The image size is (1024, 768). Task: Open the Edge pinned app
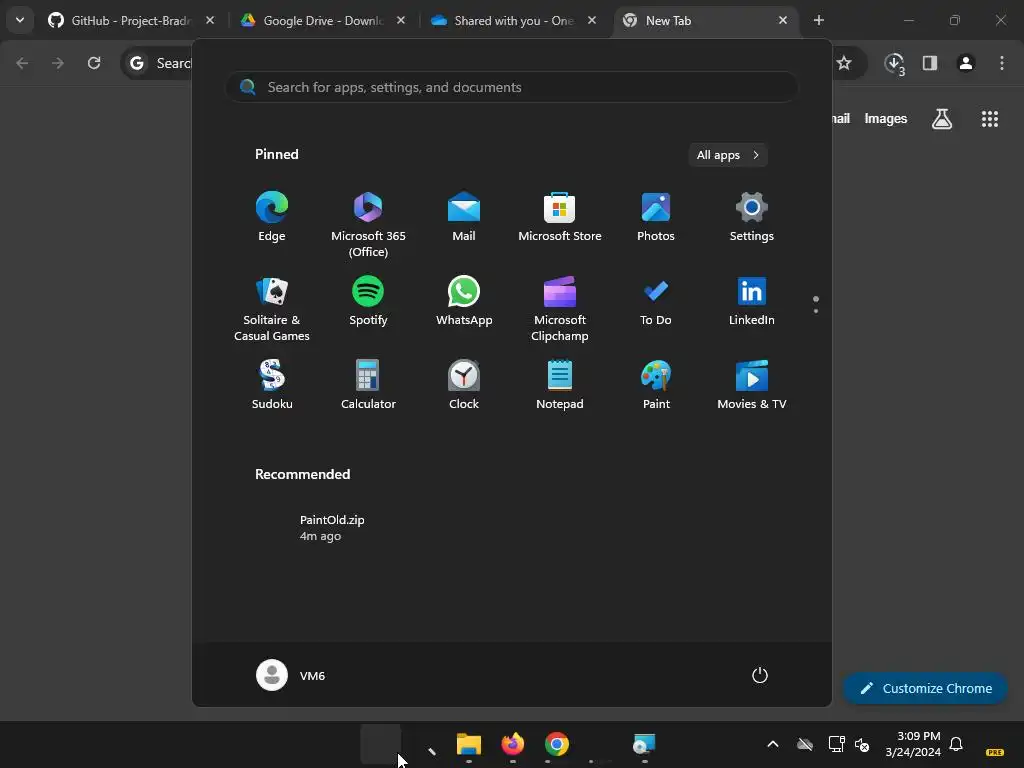pos(272,217)
